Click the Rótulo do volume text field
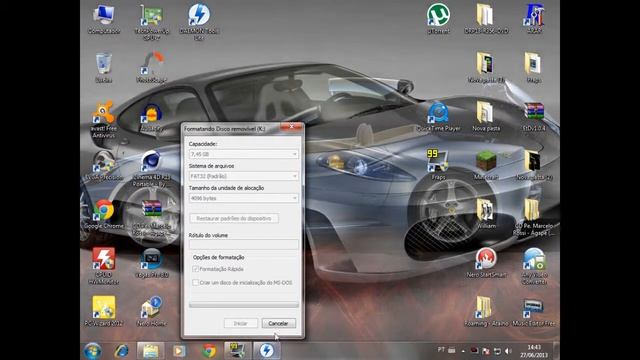 (x=244, y=244)
